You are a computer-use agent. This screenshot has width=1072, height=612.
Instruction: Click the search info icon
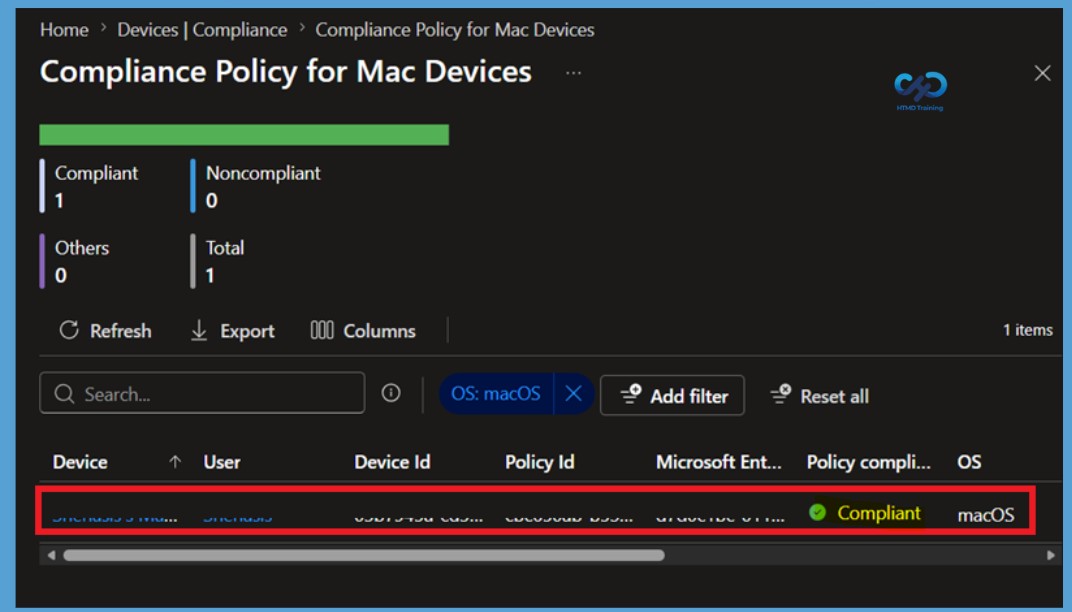pos(391,393)
